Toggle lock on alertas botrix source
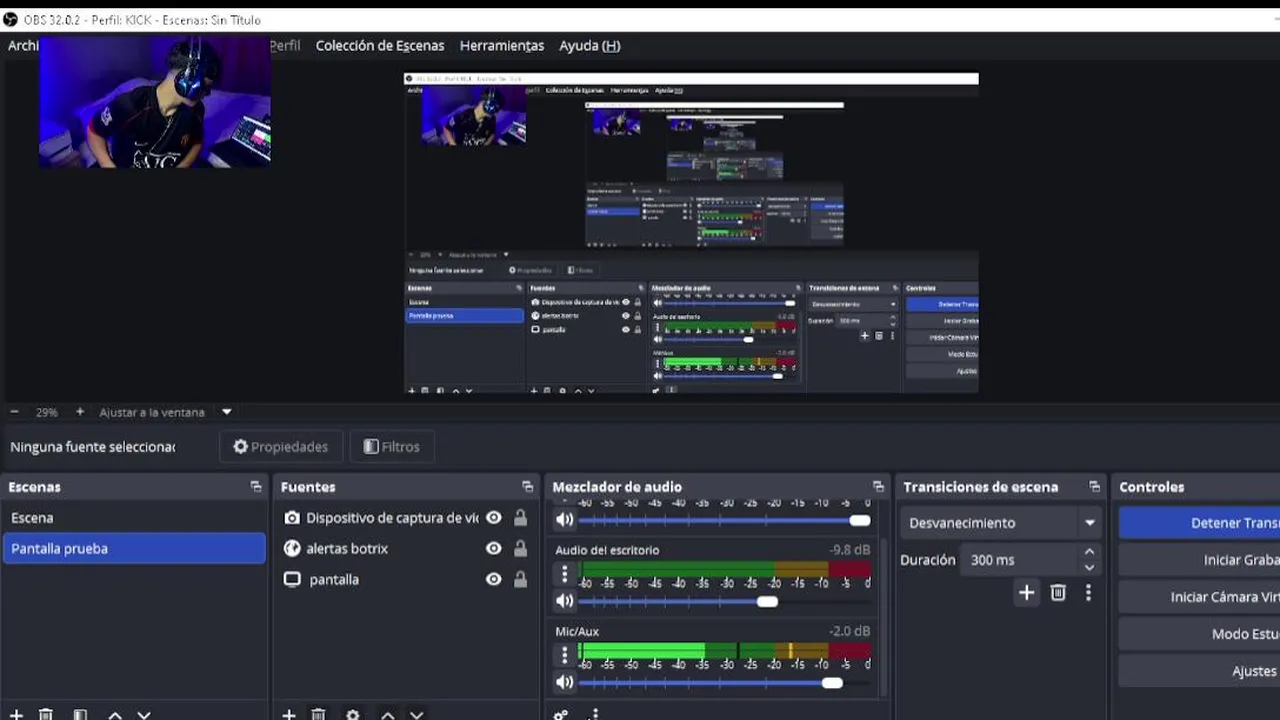The width and height of the screenshot is (1280, 720). 520,548
